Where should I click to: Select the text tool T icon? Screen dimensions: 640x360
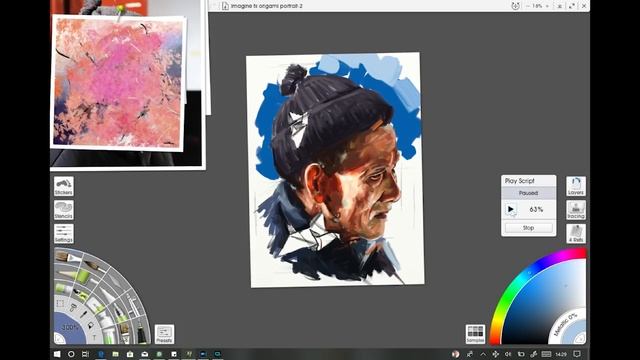coord(94,337)
